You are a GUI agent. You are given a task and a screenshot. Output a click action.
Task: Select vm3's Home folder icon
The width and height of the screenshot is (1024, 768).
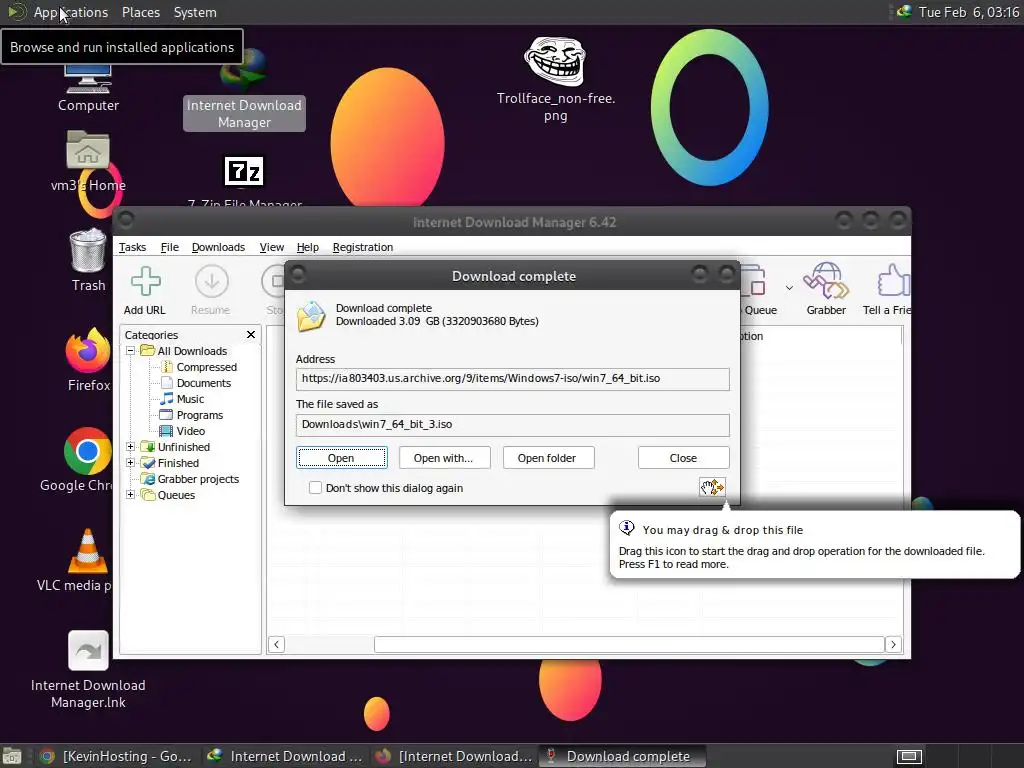(x=88, y=150)
